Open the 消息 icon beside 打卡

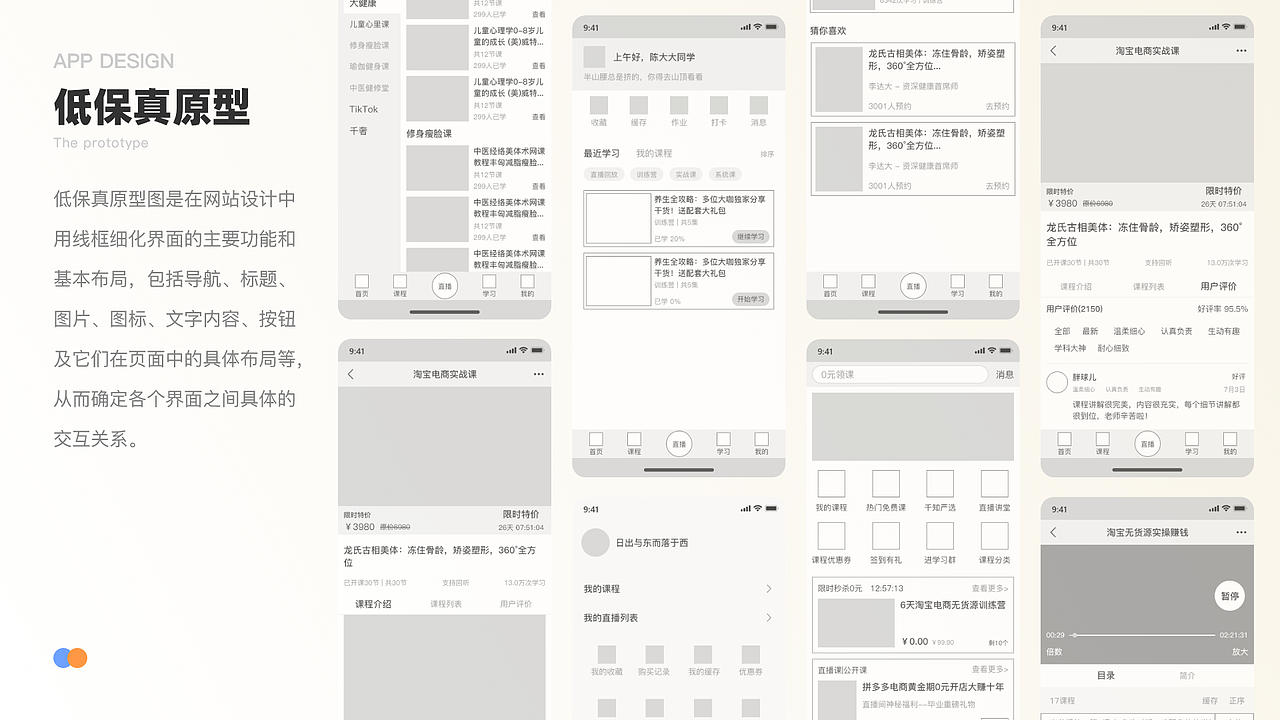pyautogui.click(x=759, y=105)
